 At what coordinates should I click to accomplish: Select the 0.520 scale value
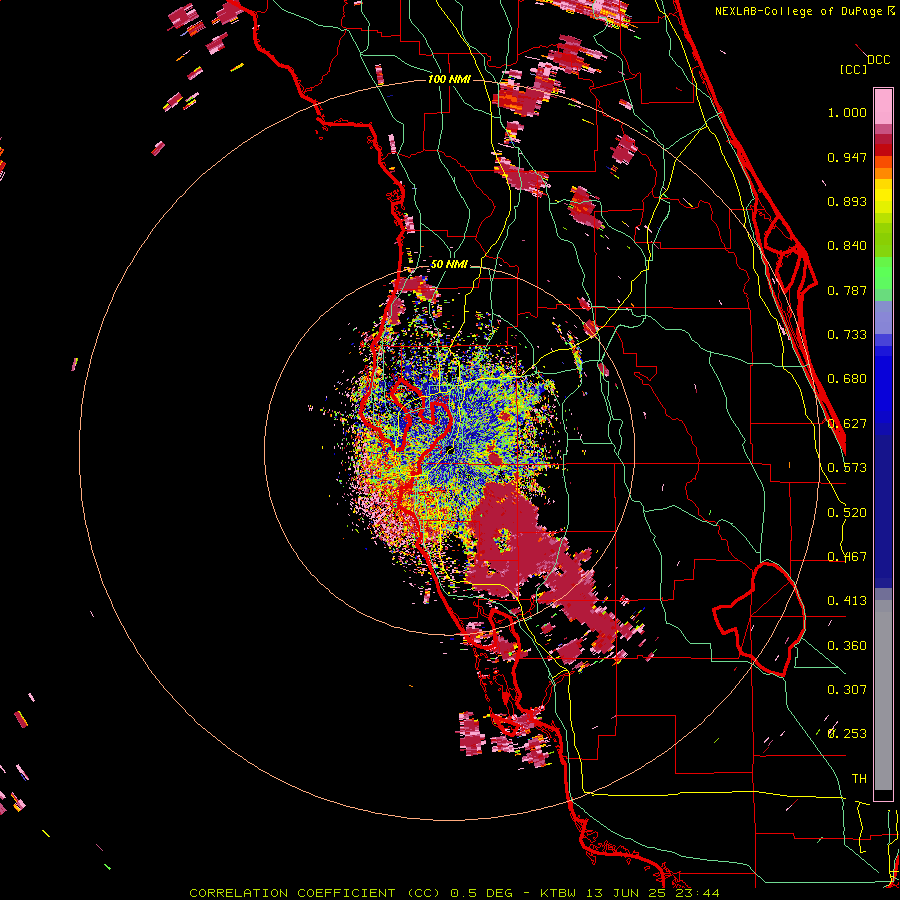click(x=847, y=513)
